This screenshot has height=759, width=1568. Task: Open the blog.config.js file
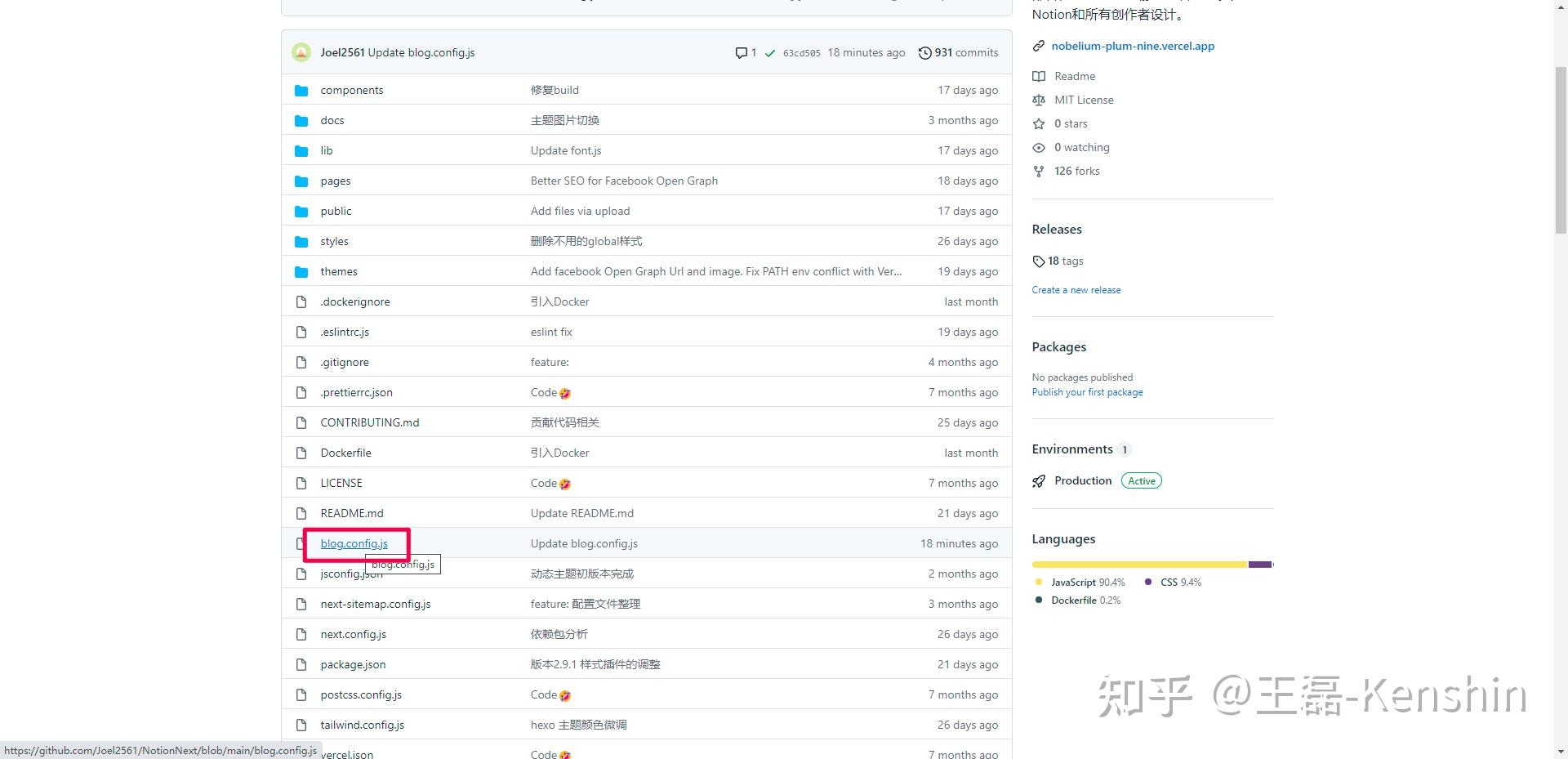[354, 543]
